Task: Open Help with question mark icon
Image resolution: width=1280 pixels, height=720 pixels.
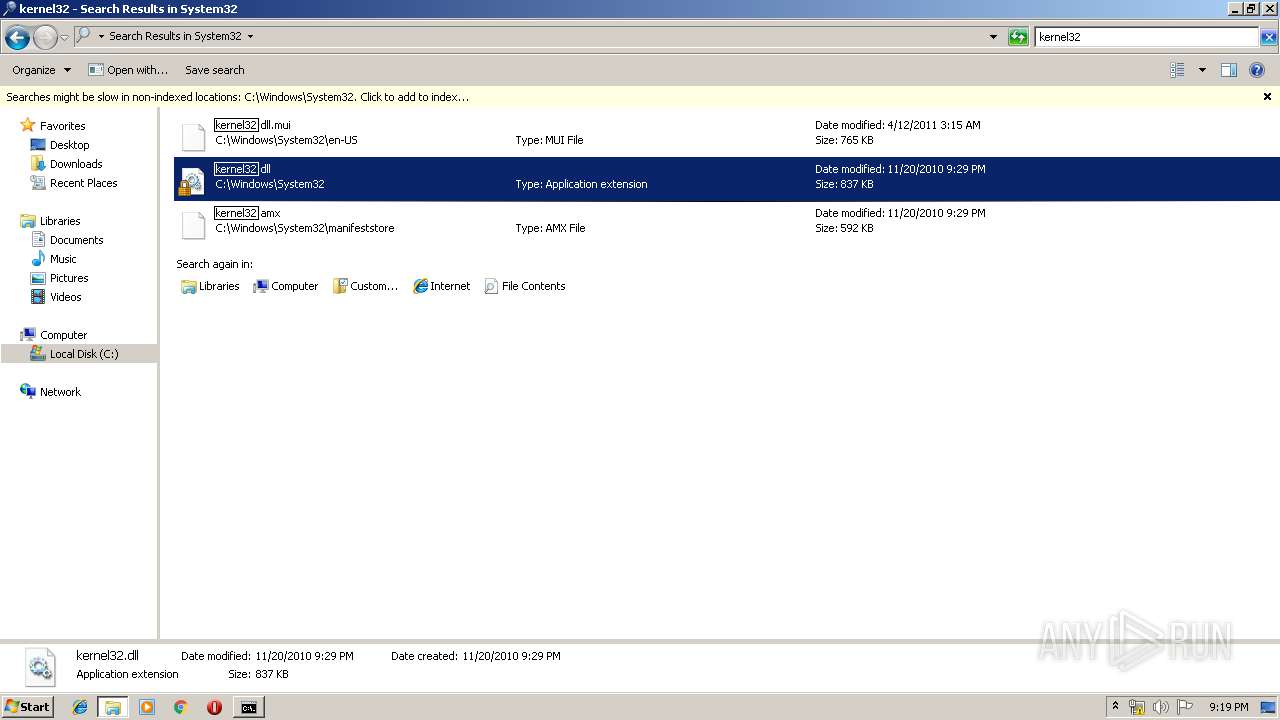Action: 1257,70
